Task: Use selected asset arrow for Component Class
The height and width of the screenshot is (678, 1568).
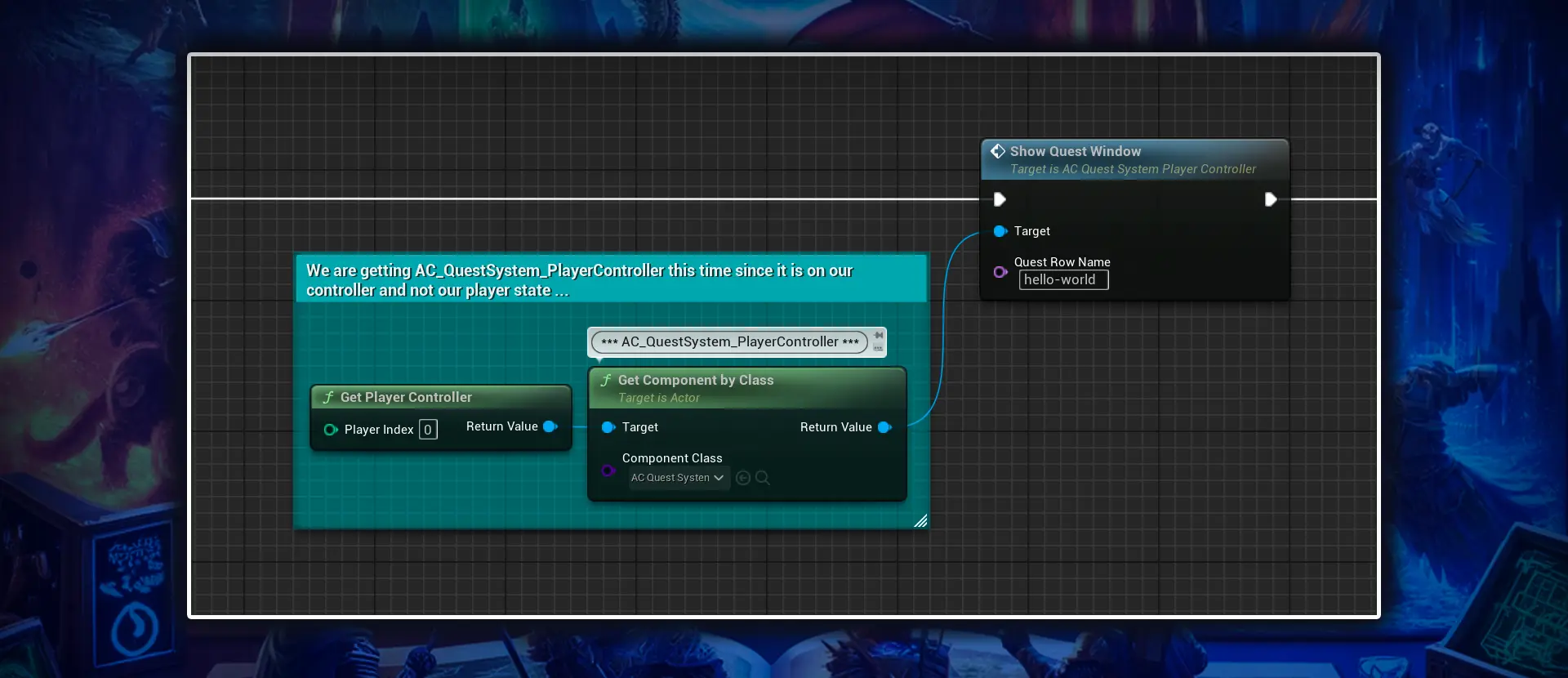Action: click(x=743, y=478)
